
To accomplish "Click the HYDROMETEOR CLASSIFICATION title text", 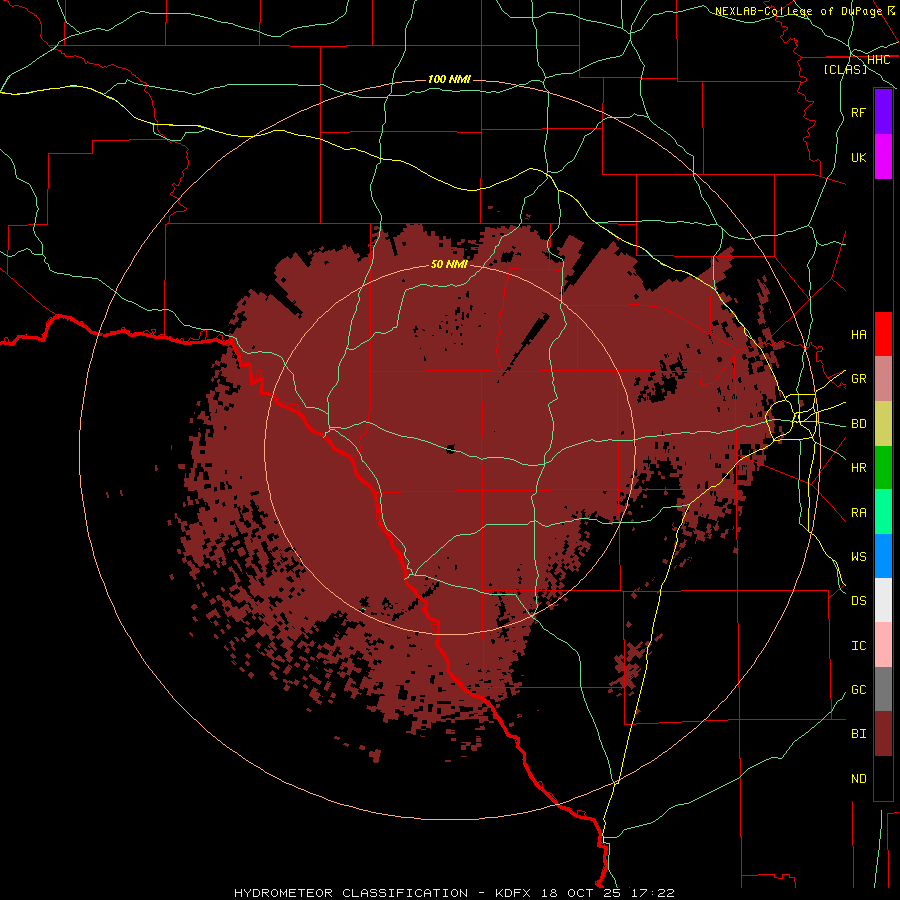I will pos(351,893).
